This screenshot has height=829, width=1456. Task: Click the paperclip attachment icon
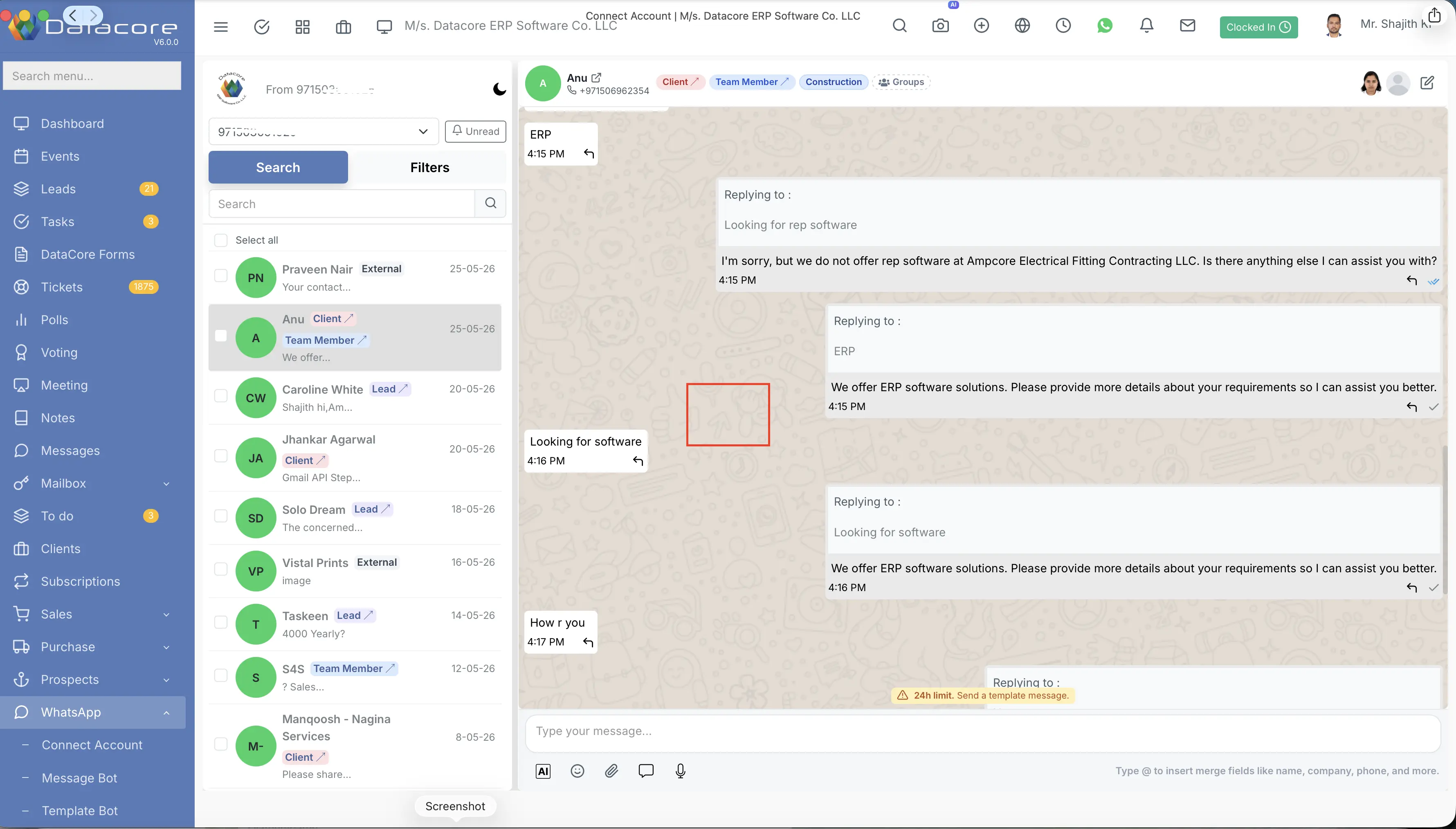click(x=611, y=771)
